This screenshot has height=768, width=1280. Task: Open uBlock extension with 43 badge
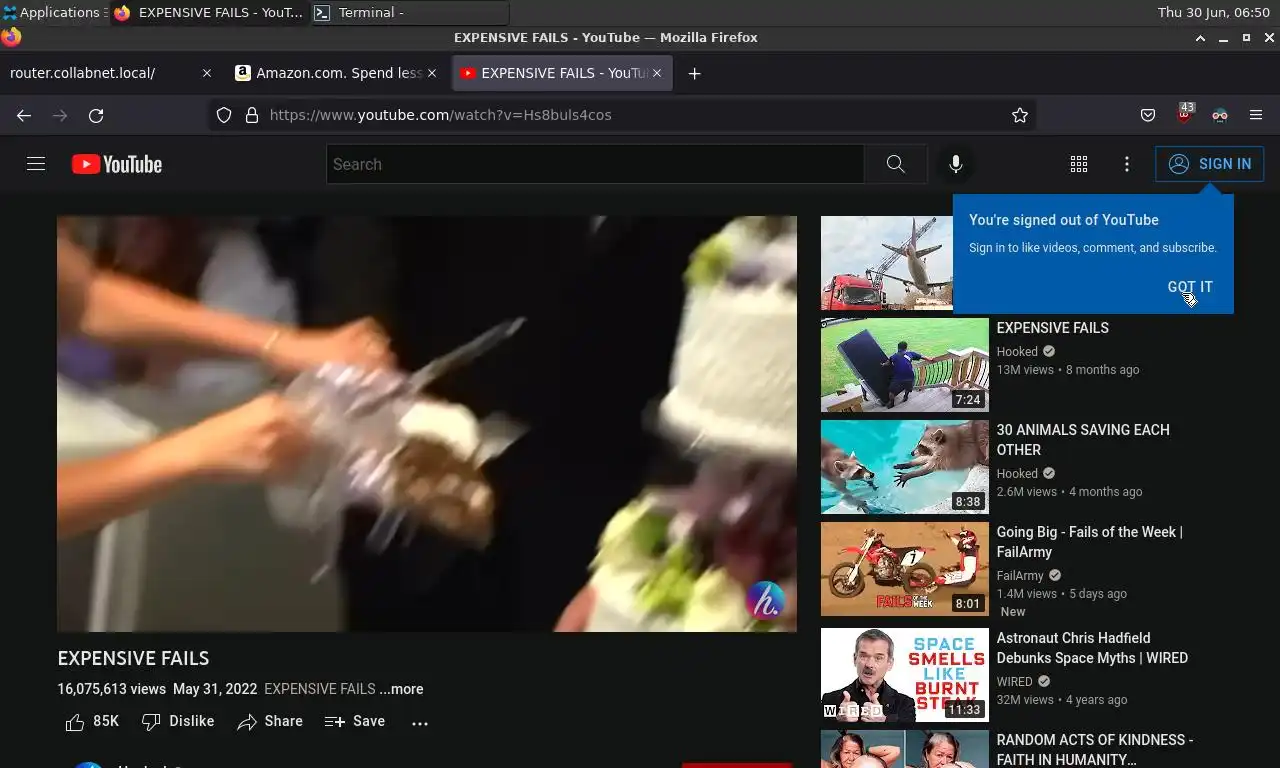(x=1184, y=113)
